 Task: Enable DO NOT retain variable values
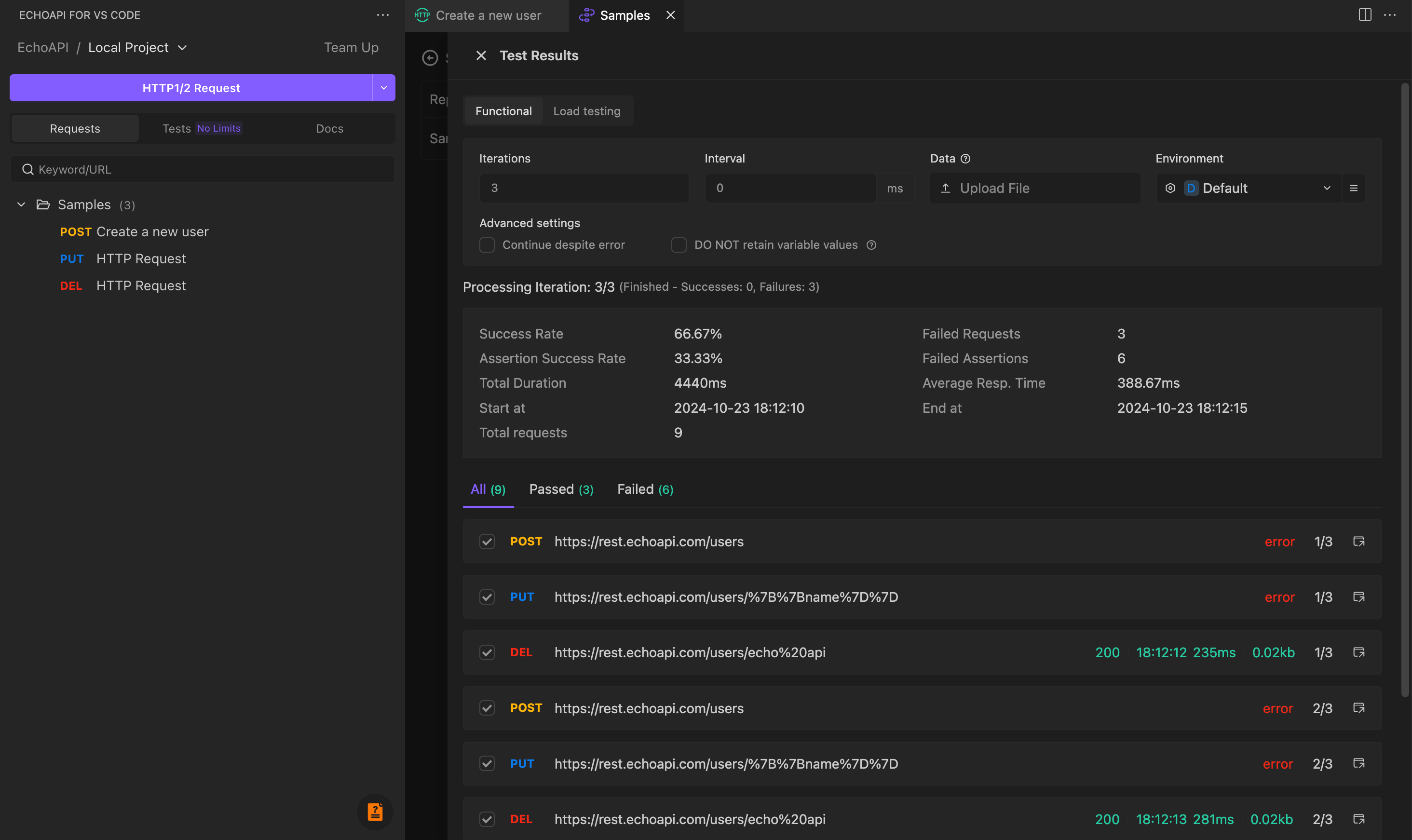click(679, 245)
